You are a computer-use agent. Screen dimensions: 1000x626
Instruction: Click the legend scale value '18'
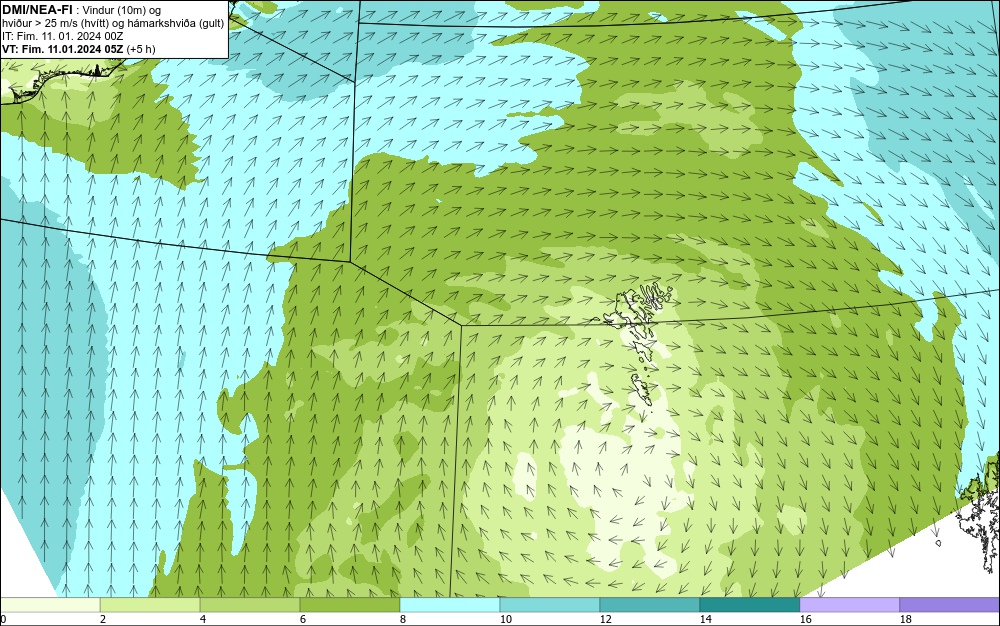(905, 619)
